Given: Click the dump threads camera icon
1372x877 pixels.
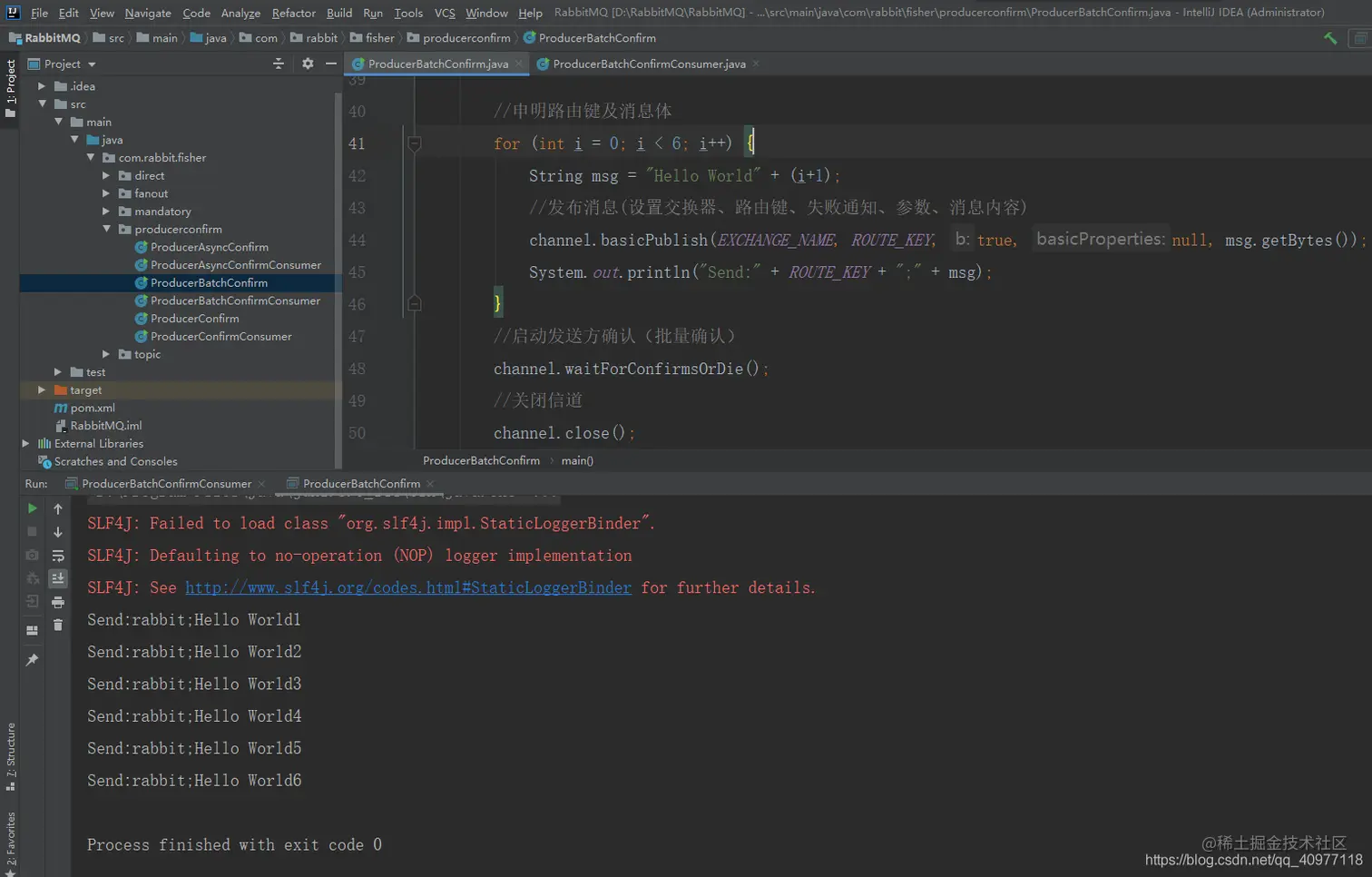Looking at the screenshot, I should 32,555.
